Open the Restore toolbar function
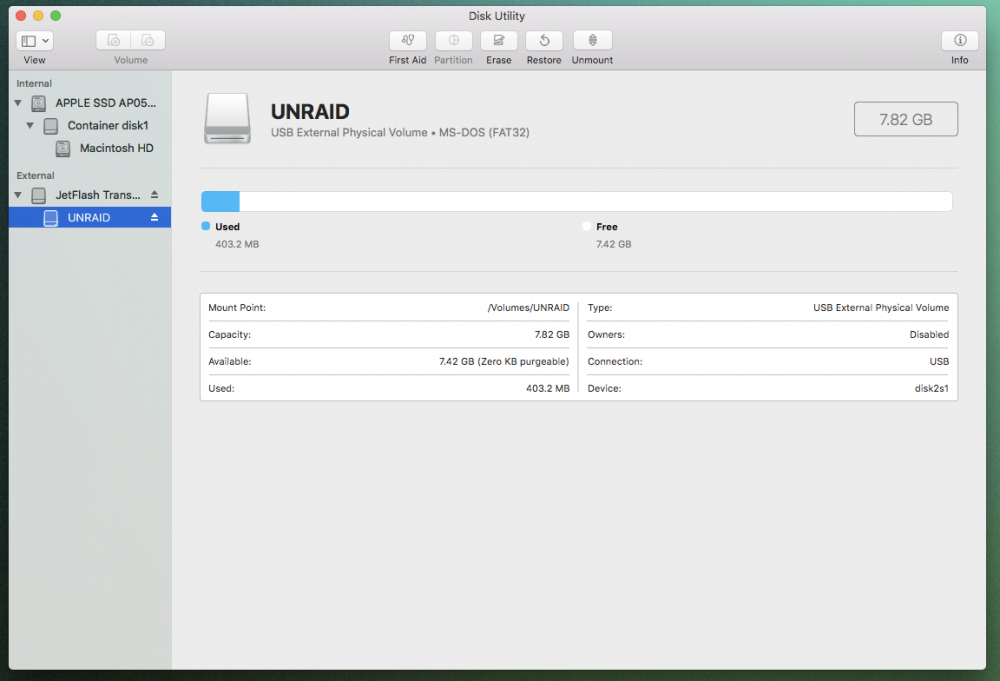The image size is (1000, 681). (x=544, y=40)
